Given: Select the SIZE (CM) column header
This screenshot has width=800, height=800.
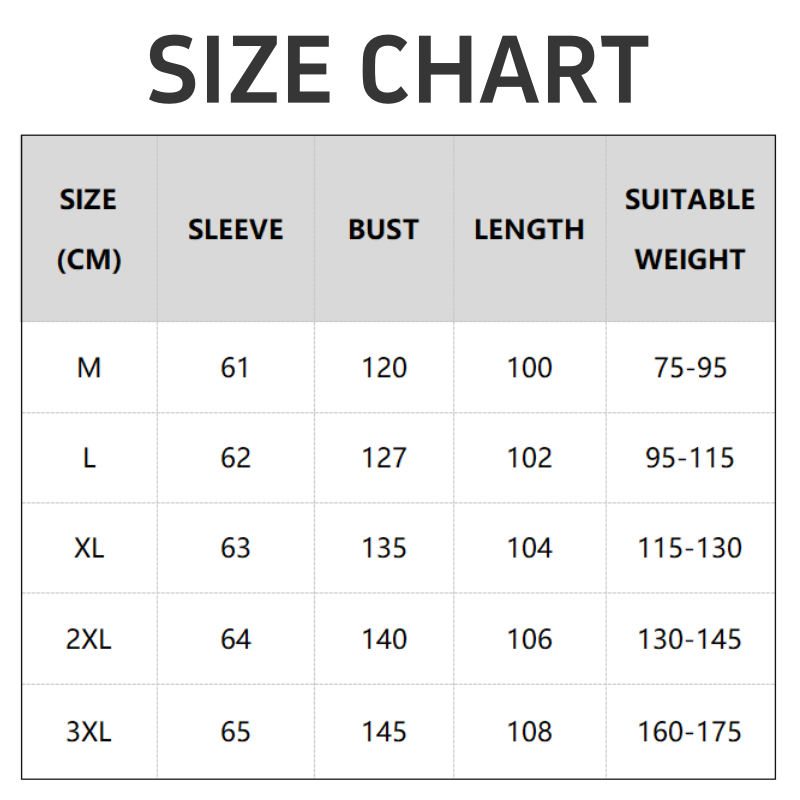Looking at the screenshot, I should pyautogui.click(x=89, y=229).
